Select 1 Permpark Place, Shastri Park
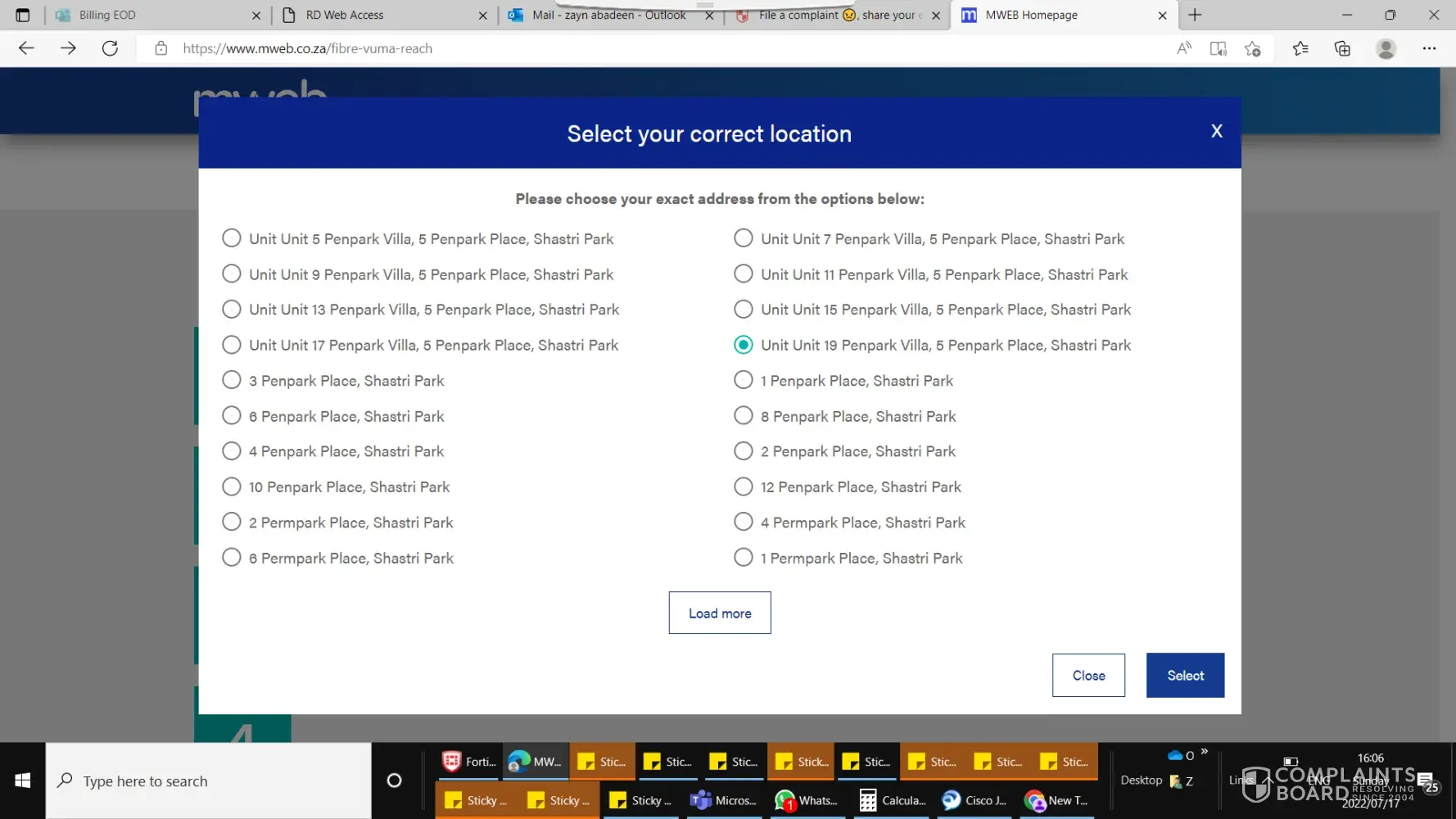This screenshot has height=819, width=1456. click(x=744, y=558)
